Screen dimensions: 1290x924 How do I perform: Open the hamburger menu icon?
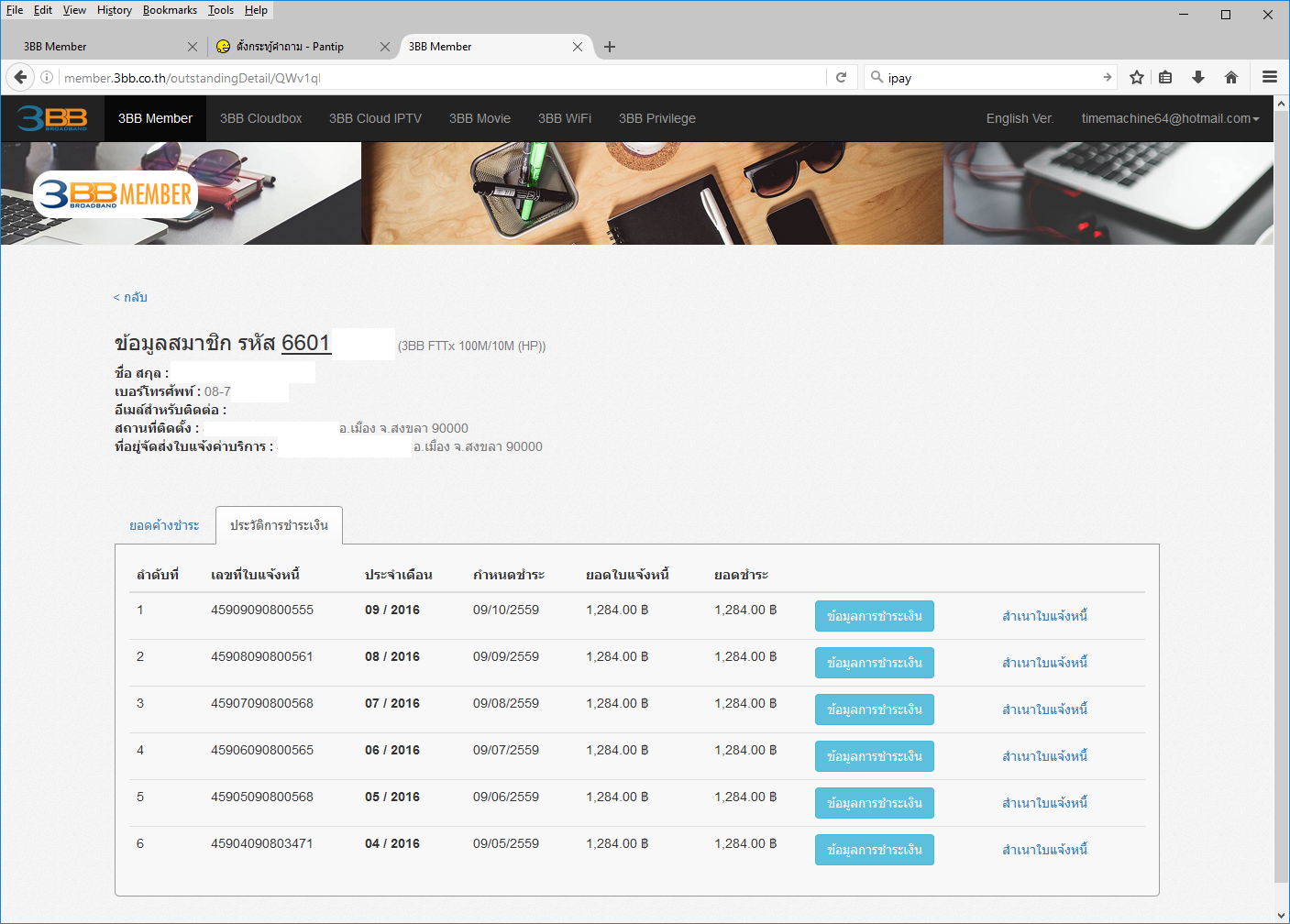click(x=1270, y=78)
